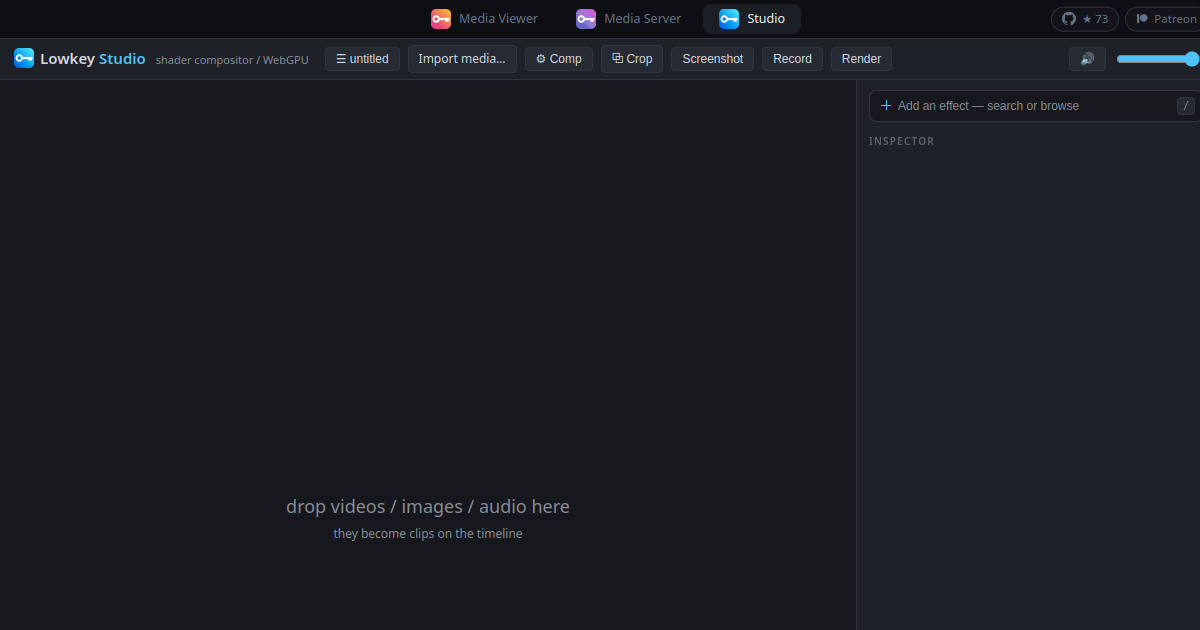Click the purple Media Server key icon
The image size is (1200, 630).
[x=586, y=19]
